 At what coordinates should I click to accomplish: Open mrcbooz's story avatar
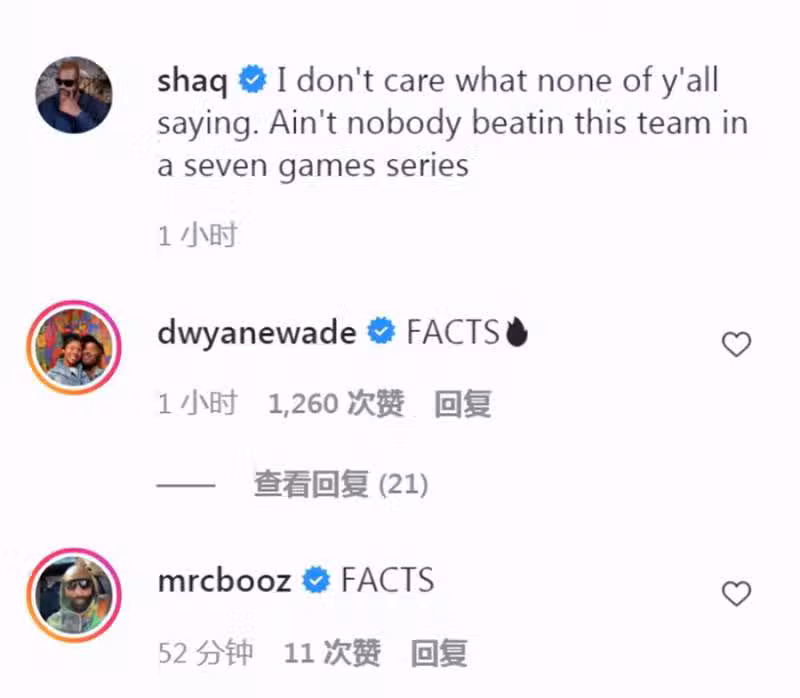[x=74, y=595]
